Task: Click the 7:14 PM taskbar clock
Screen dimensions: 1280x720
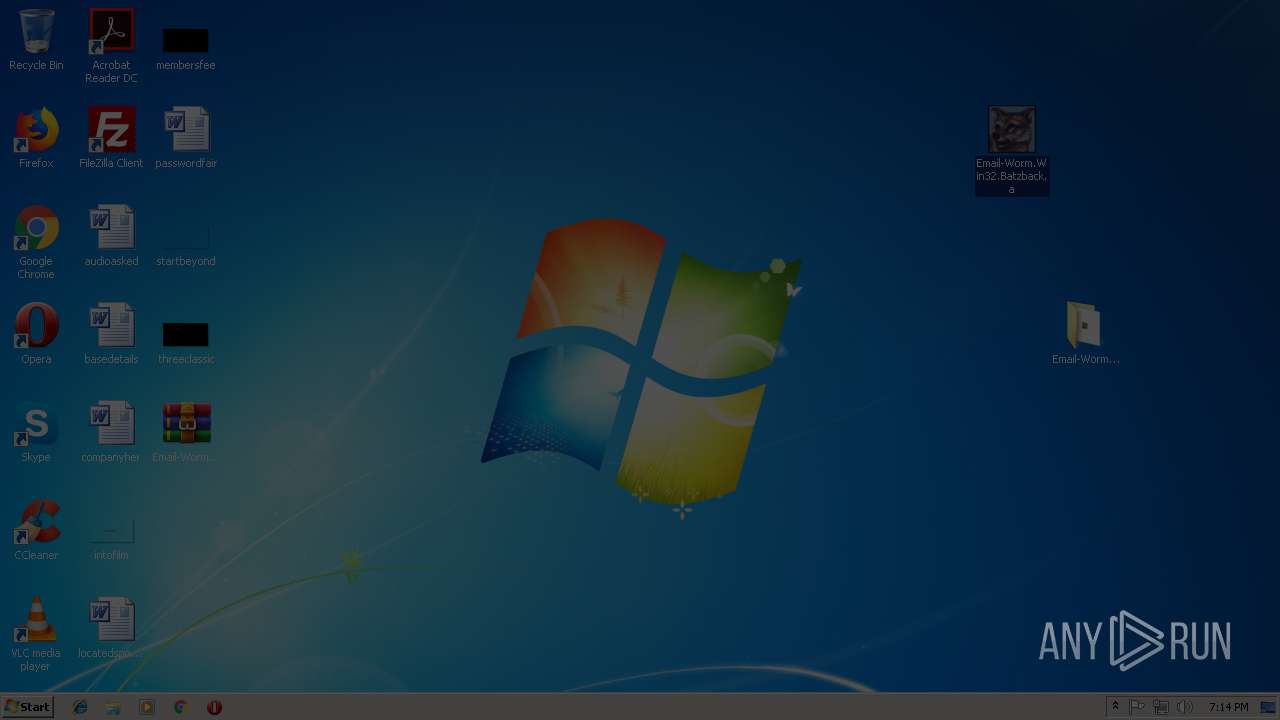Action: point(1228,707)
